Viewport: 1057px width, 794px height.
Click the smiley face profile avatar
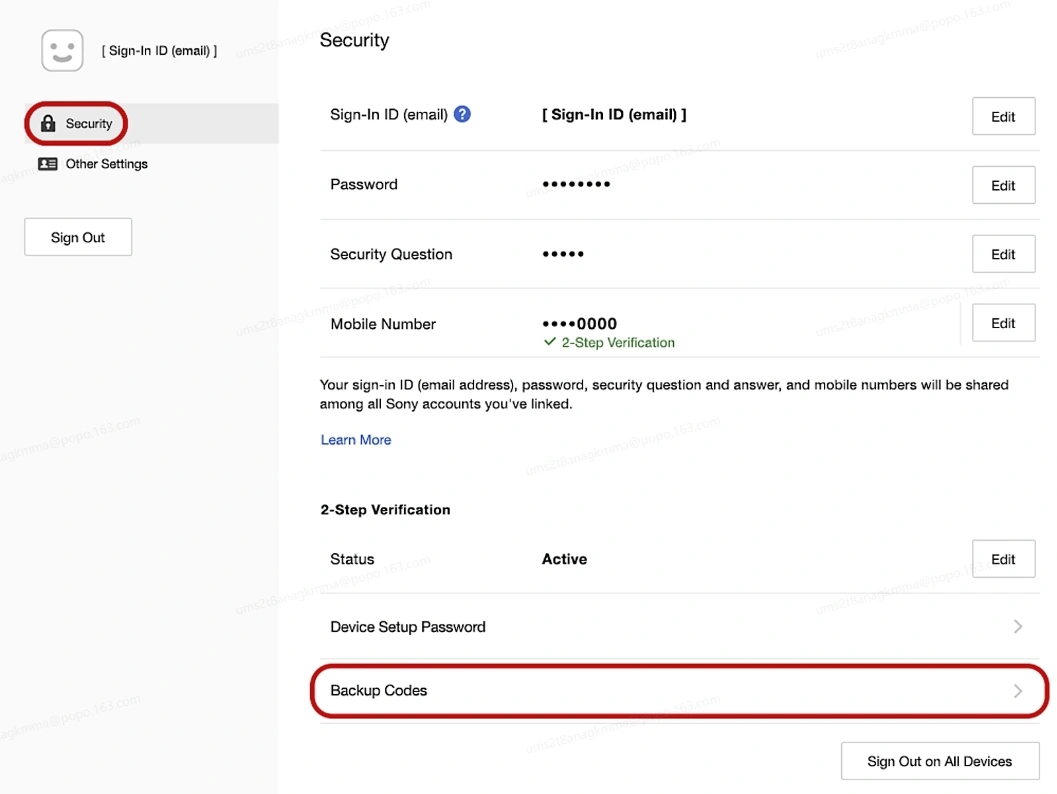62,50
